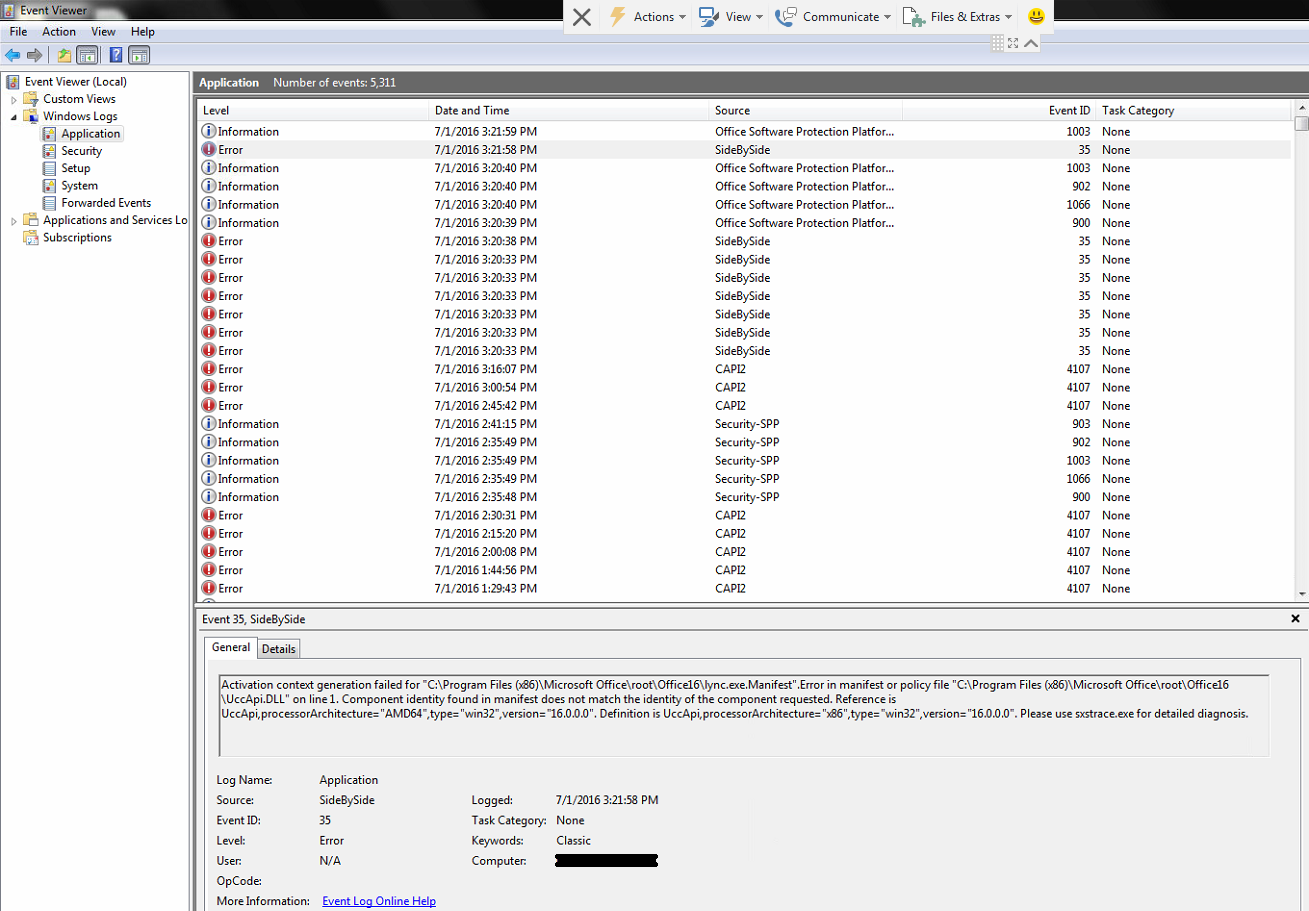This screenshot has width=1309, height=911.
Task: Collapse the Windows Logs tree node
Action: pos(14,117)
